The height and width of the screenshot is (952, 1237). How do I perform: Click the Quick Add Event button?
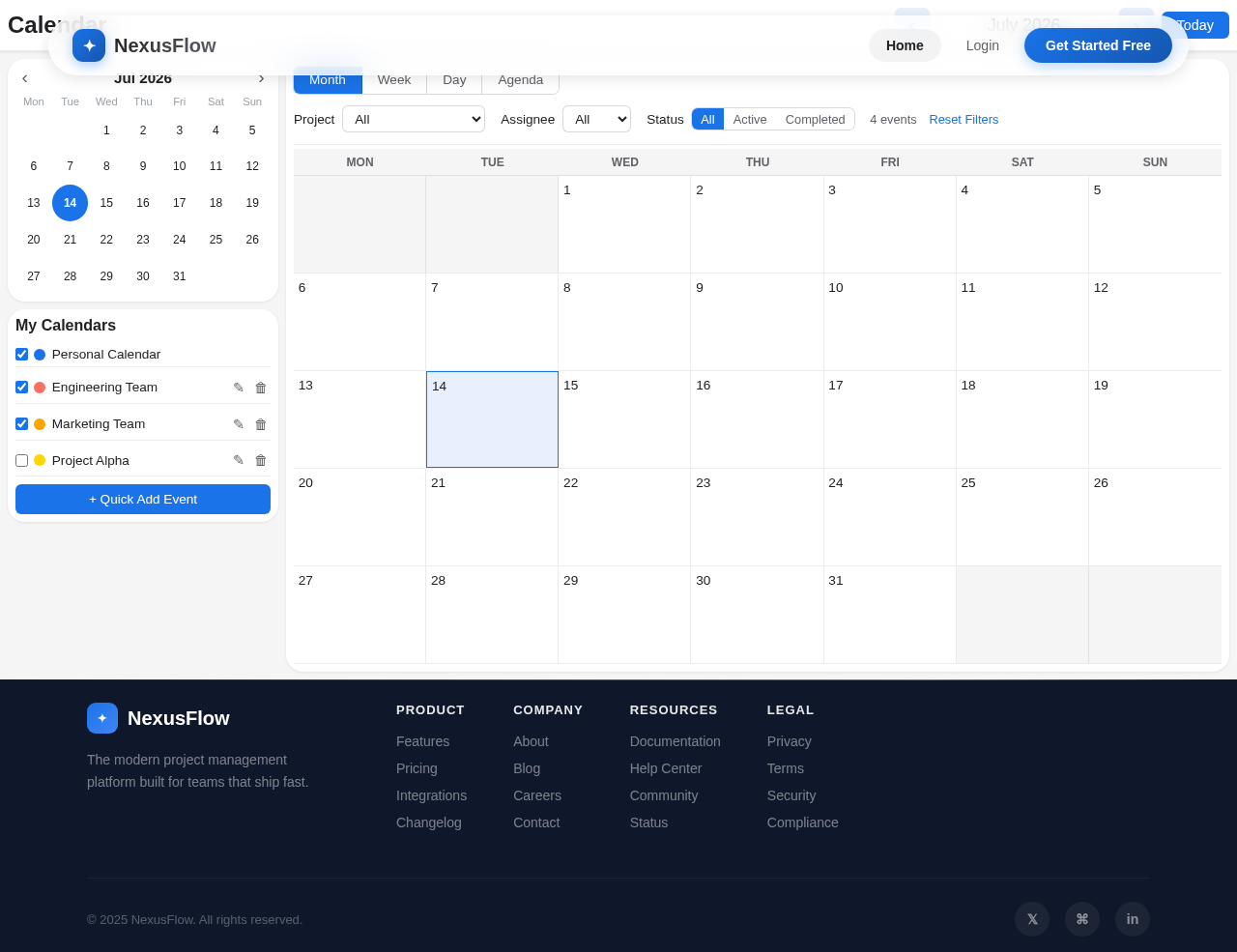(143, 499)
